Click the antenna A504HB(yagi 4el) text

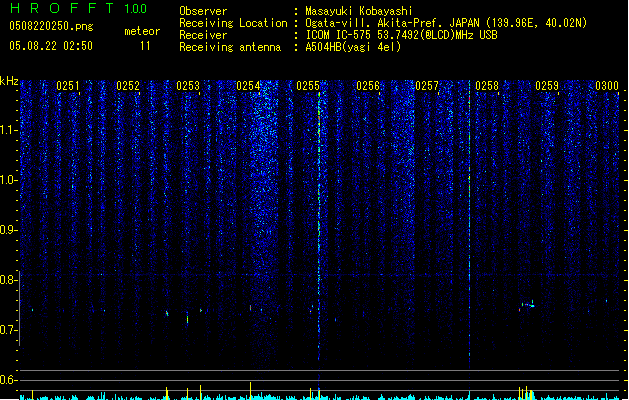[353, 47]
